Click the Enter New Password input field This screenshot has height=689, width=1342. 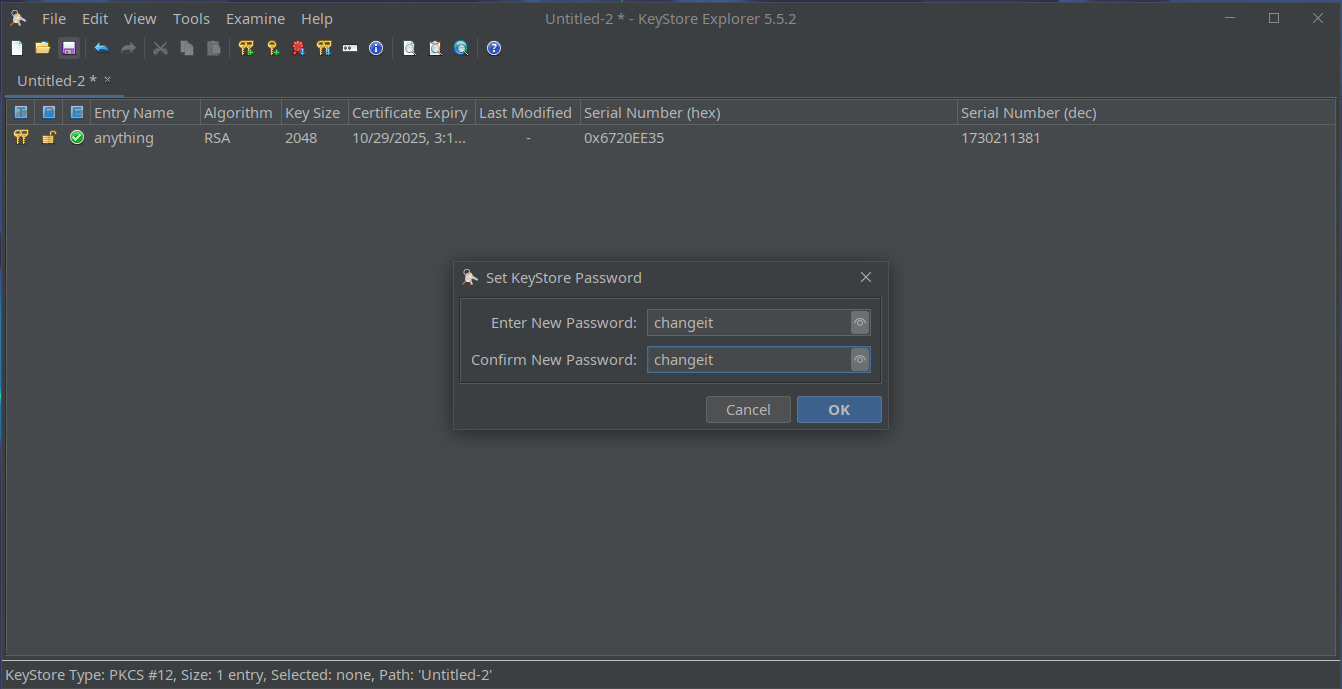[748, 322]
